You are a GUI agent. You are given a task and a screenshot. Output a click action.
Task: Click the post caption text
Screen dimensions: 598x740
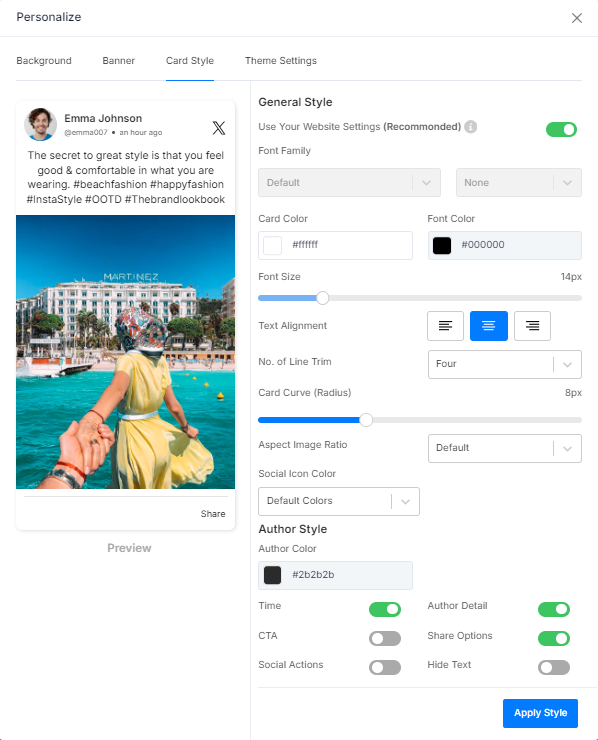pyautogui.click(x=126, y=177)
